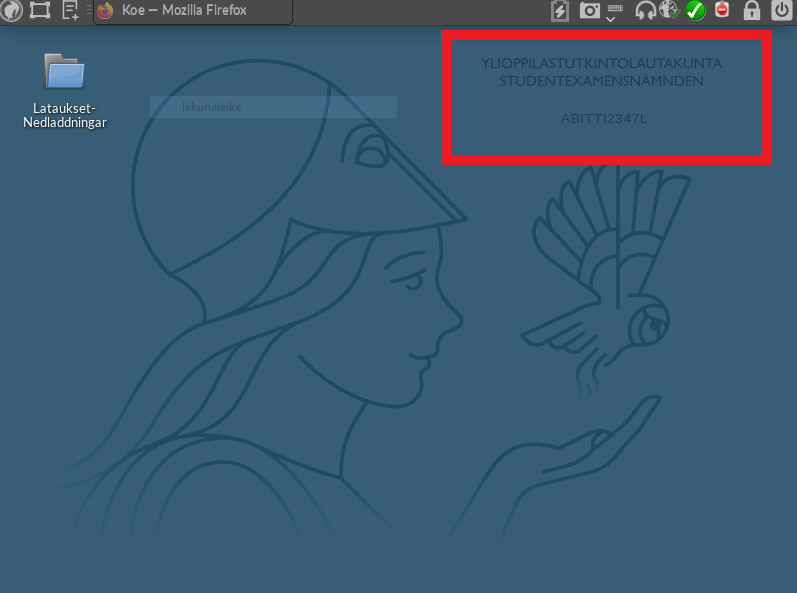This screenshot has width=797, height=593.
Task: Click the show desktop icon in panel
Action: tap(40, 11)
